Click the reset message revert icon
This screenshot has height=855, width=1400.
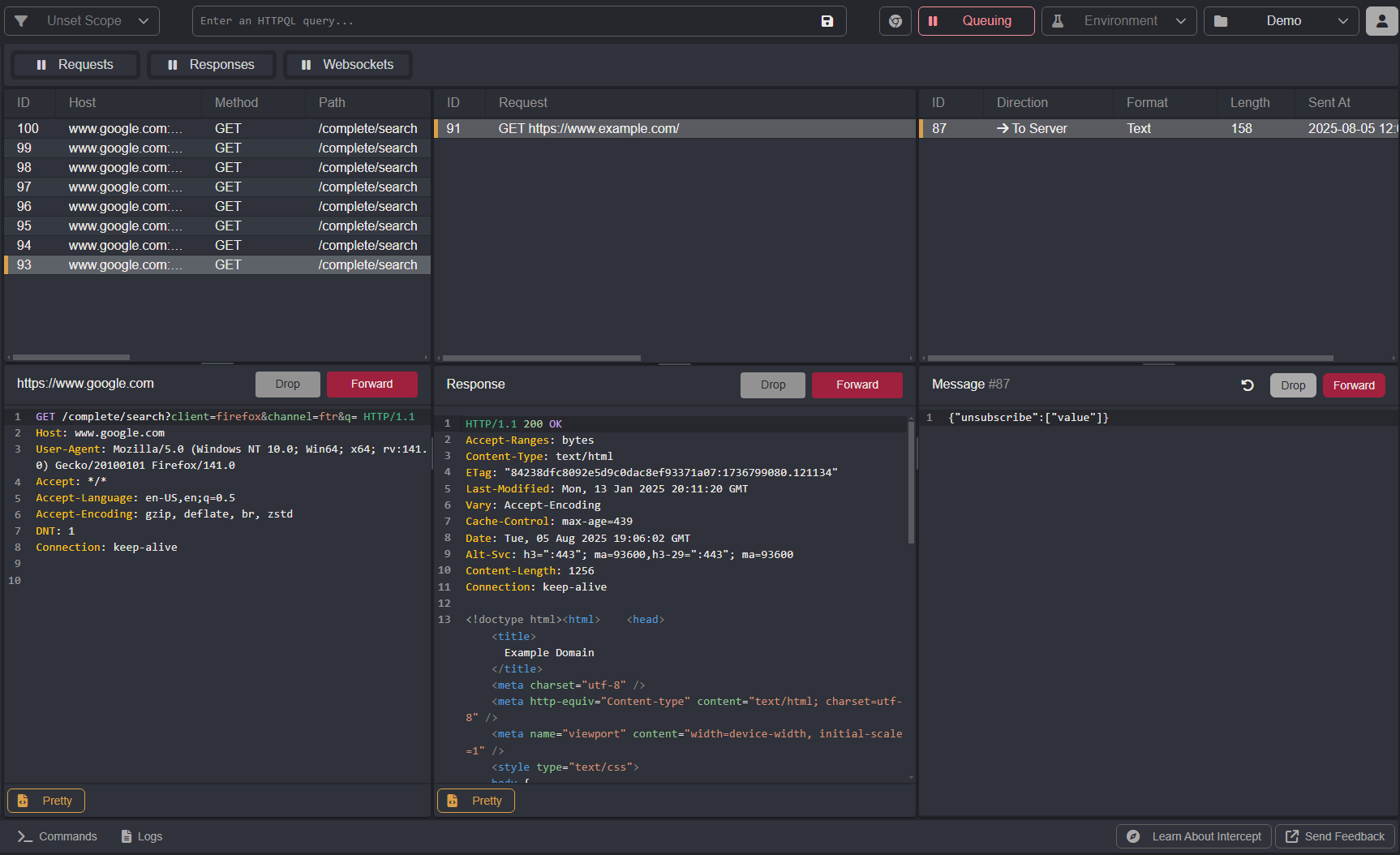pyautogui.click(x=1248, y=385)
